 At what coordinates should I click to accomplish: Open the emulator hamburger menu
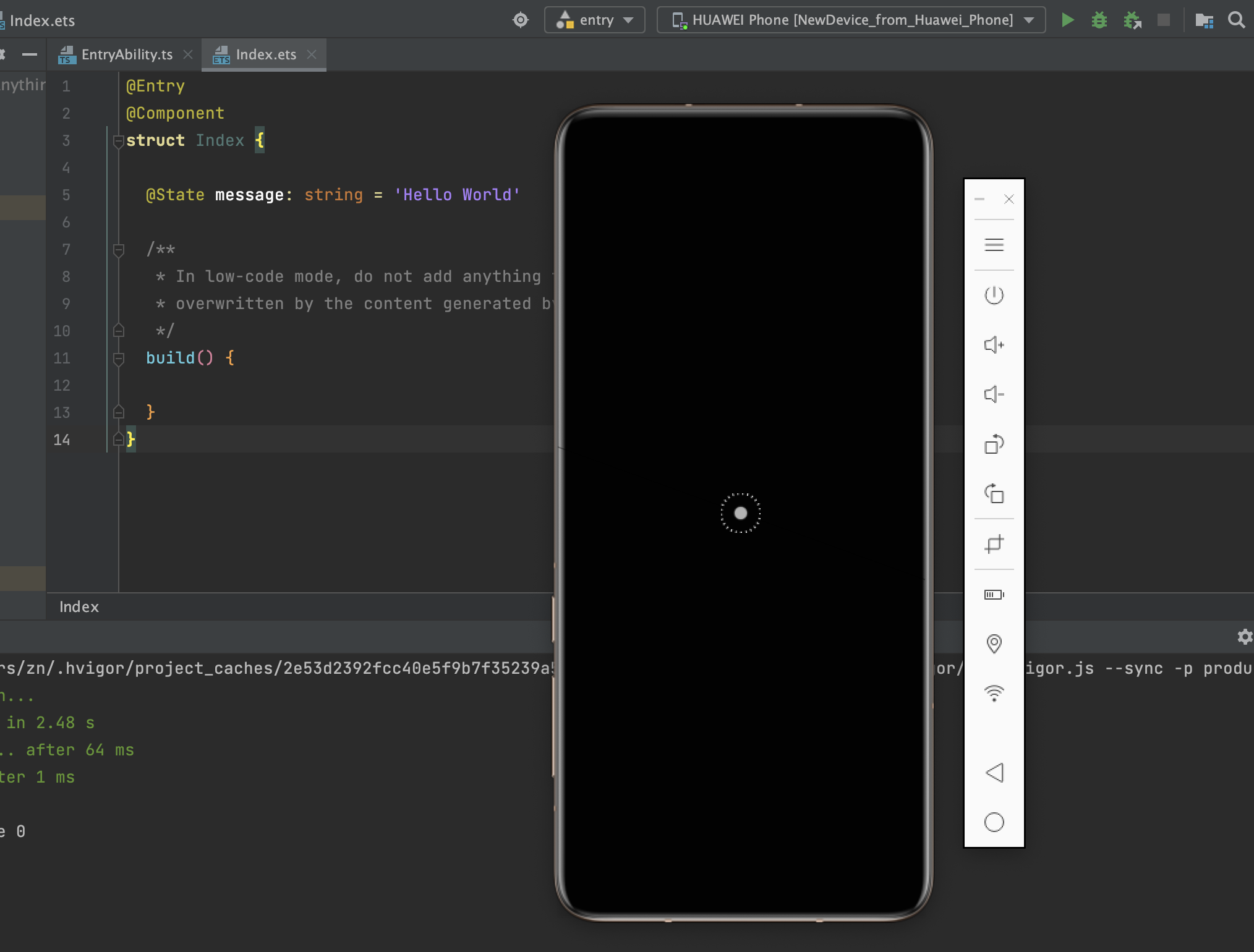coord(994,245)
